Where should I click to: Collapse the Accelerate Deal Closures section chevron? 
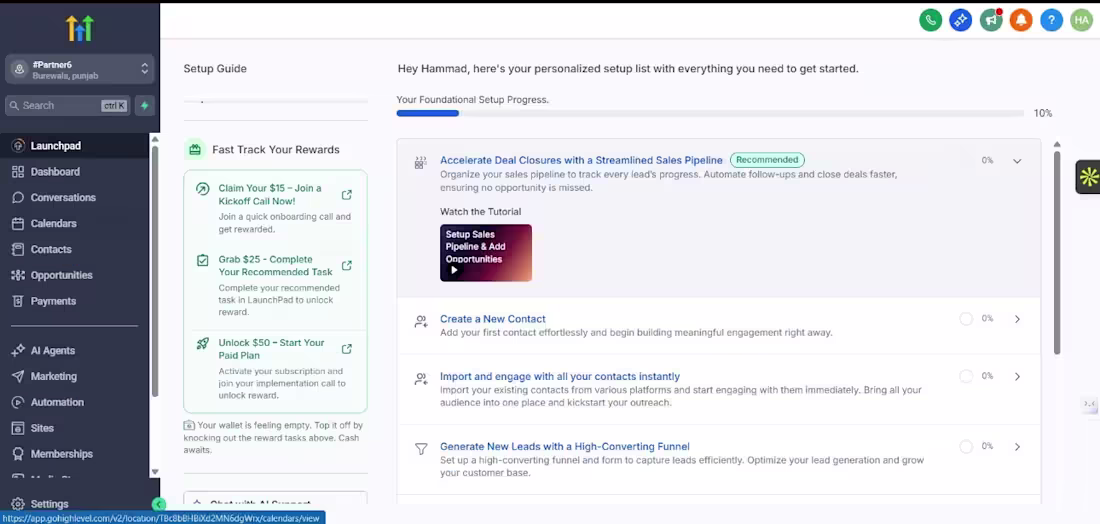(x=1017, y=161)
